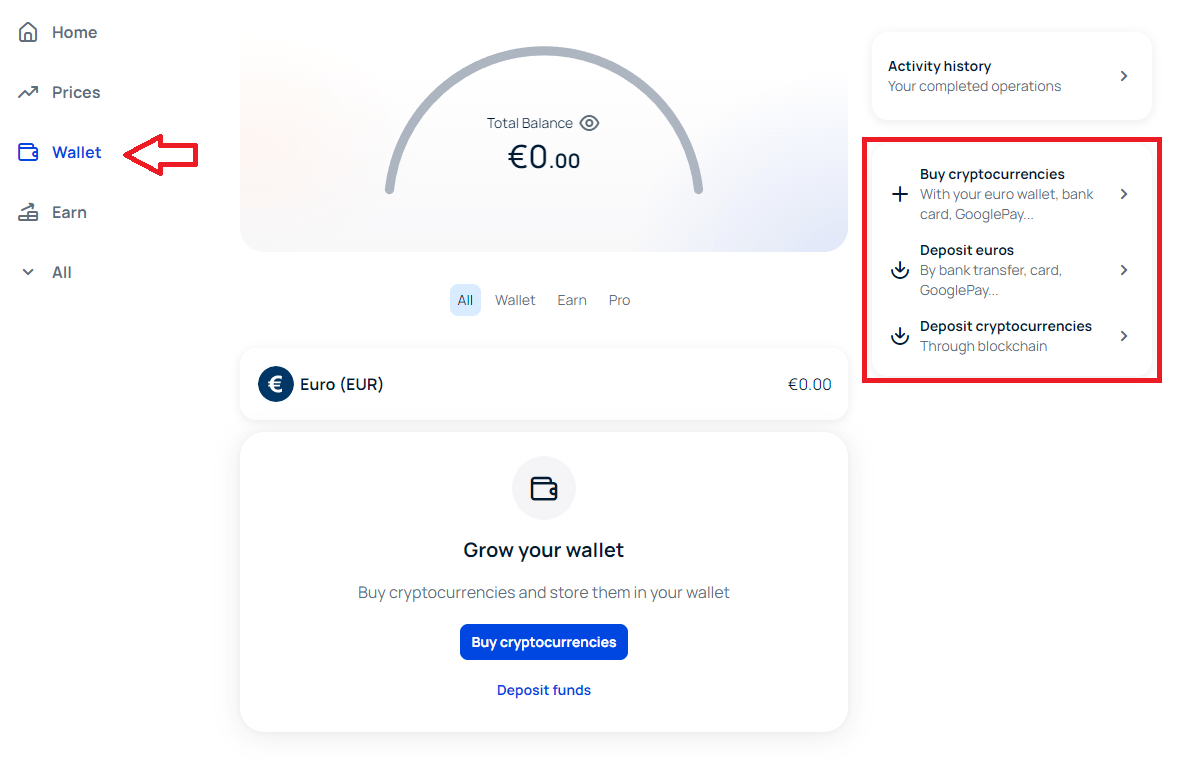Image resolution: width=1179 pixels, height=760 pixels.
Task: Click the download icon beside Deposit euros
Action: [900, 270]
